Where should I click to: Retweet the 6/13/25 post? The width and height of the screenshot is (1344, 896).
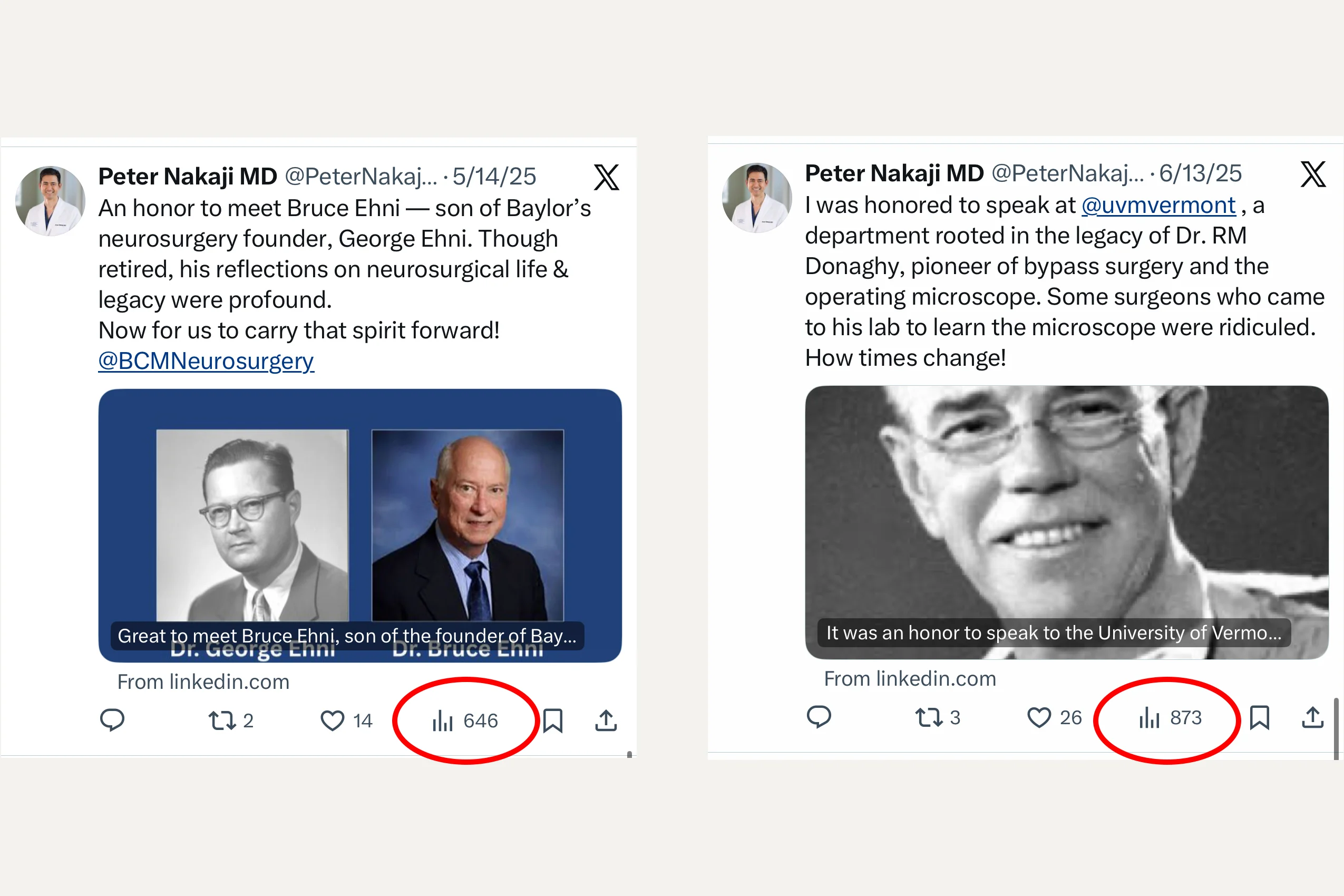coord(938,717)
